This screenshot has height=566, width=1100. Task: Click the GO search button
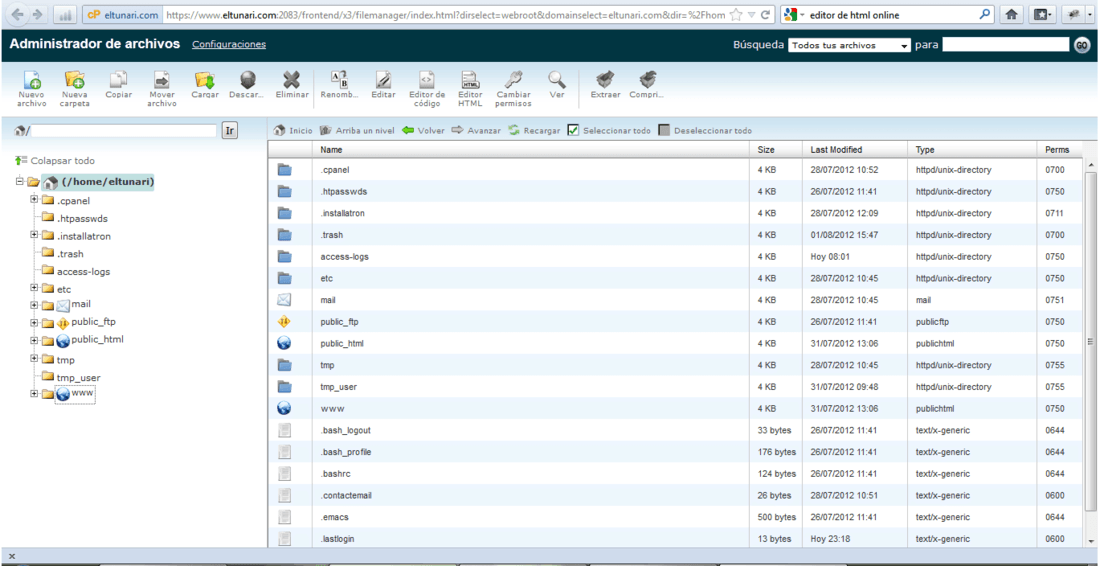1082,45
